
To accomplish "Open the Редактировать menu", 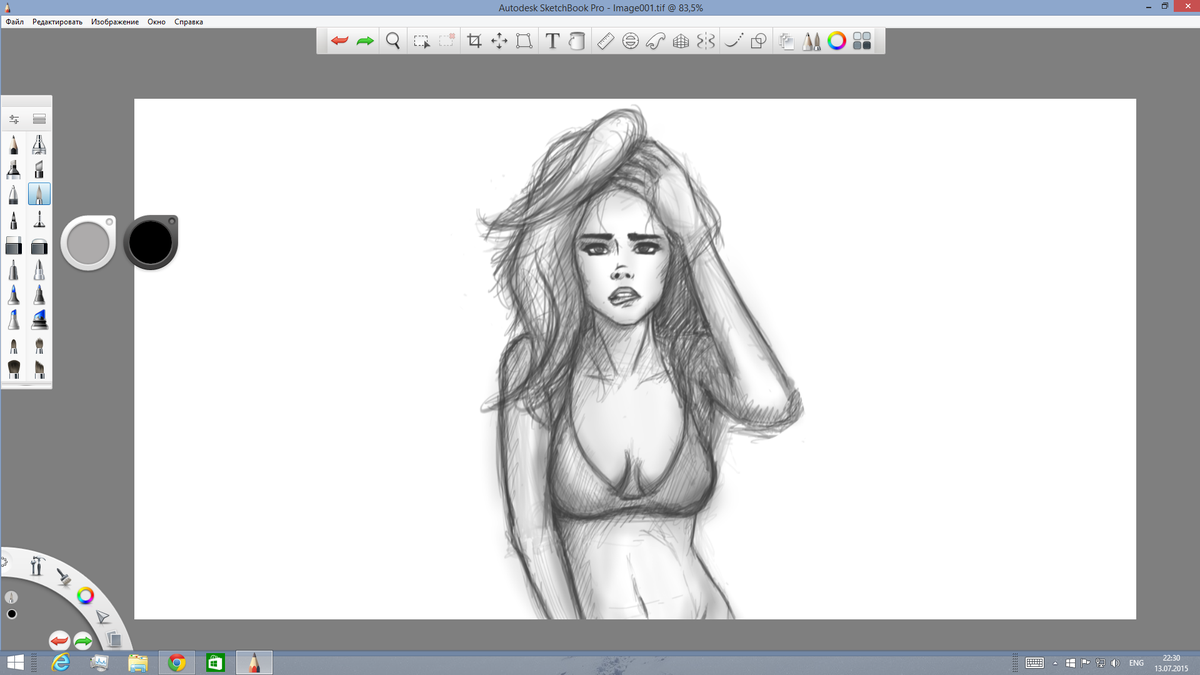I will 57,22.
